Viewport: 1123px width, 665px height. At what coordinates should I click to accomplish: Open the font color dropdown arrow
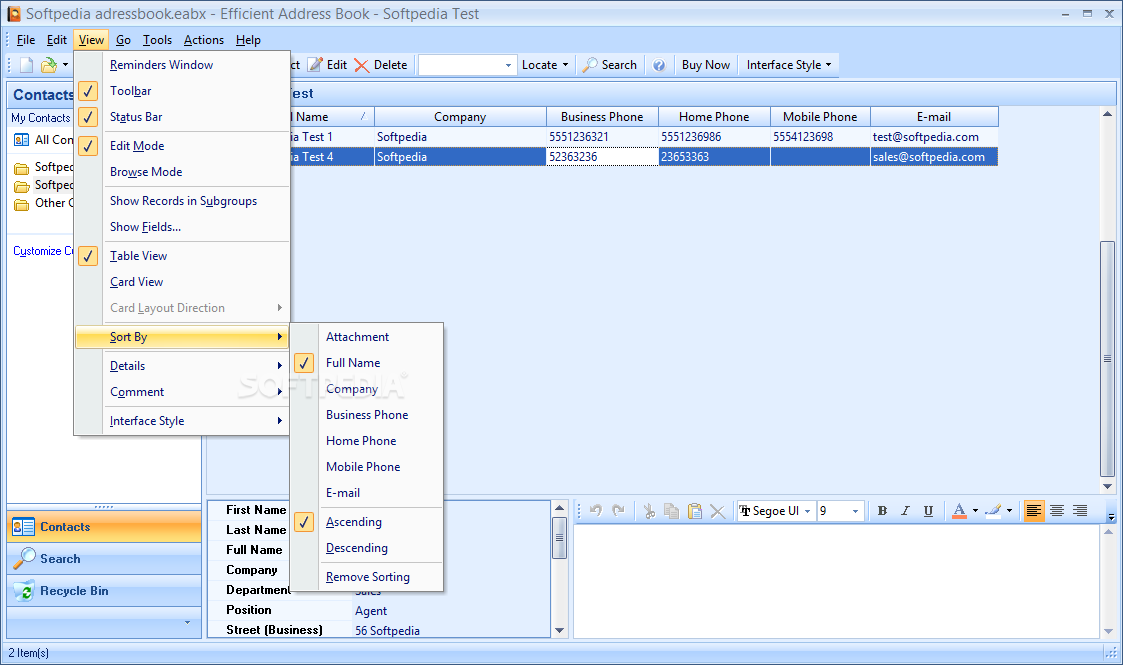(975, 511)
